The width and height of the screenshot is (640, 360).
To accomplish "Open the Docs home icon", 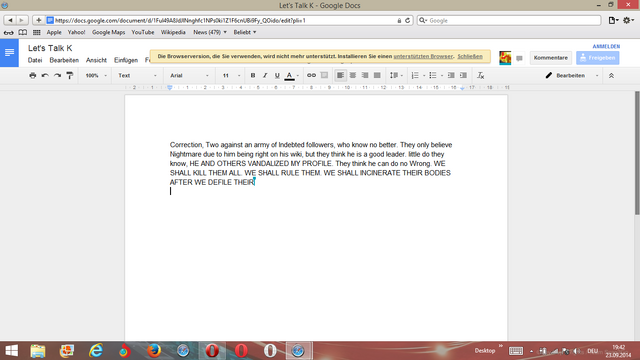I will (9, 53).
